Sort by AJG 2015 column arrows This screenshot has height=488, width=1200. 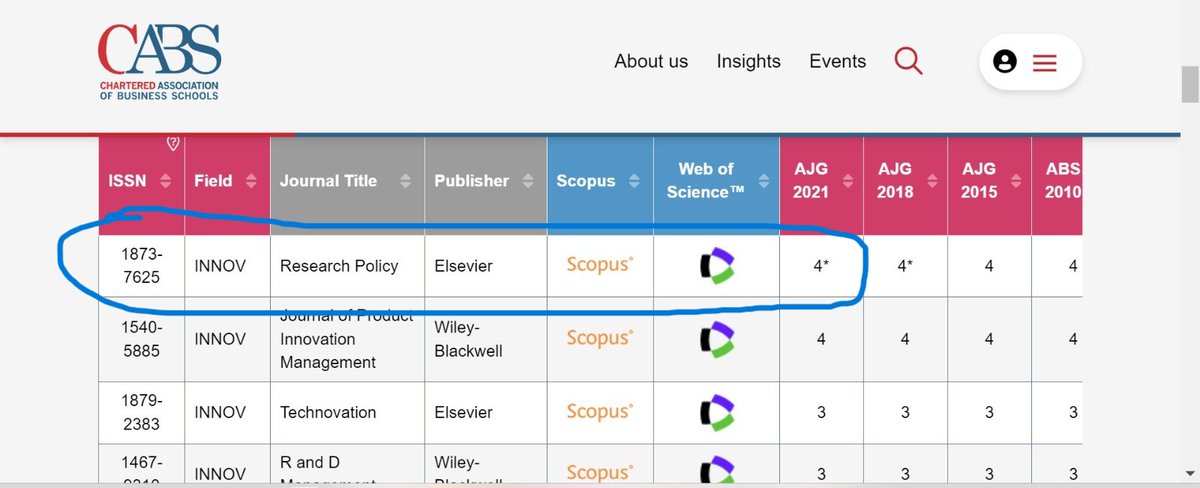(1015, 181)
